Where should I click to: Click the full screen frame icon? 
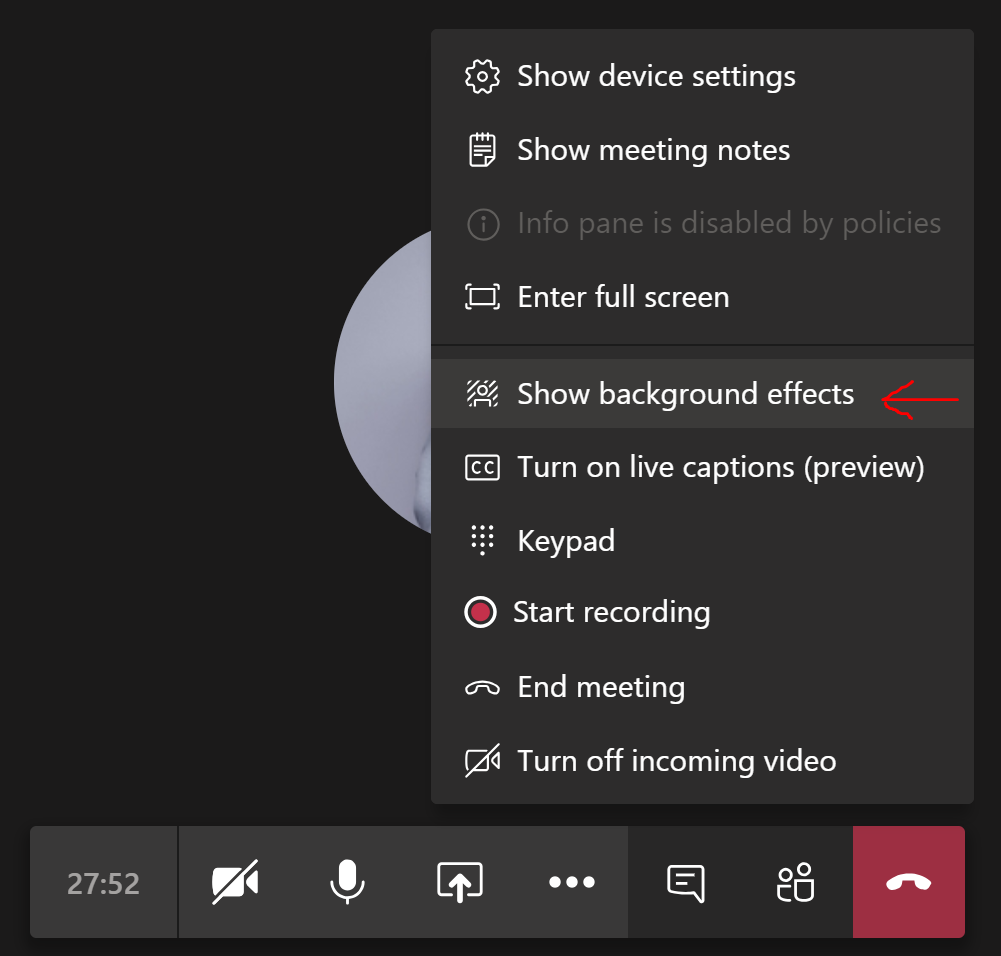tap(482, 297)
